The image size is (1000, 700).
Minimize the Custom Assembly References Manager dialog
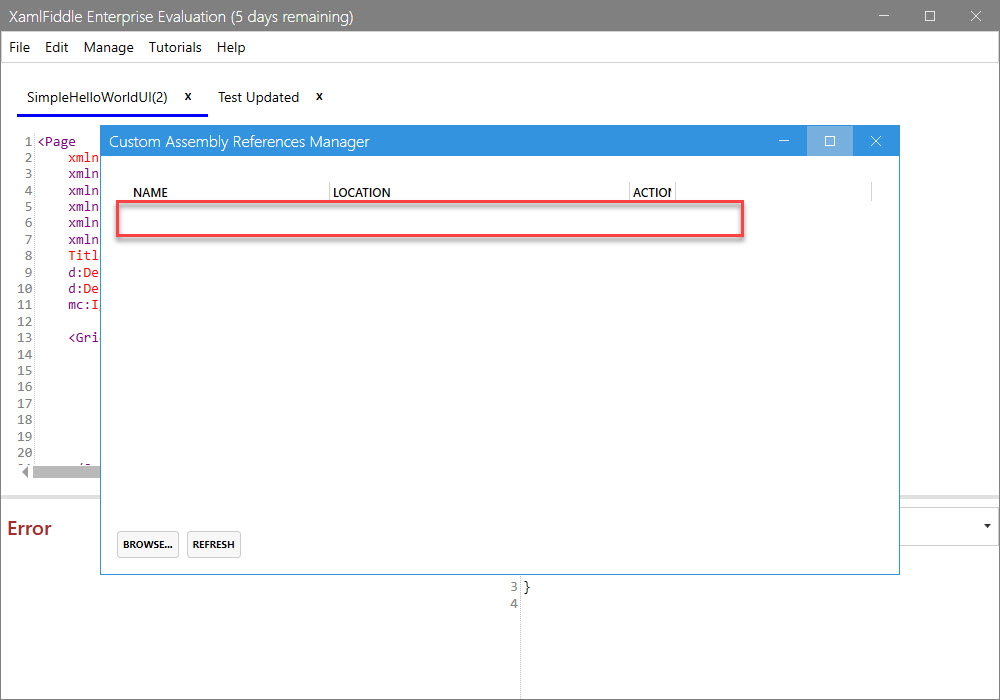click(784, 141)
